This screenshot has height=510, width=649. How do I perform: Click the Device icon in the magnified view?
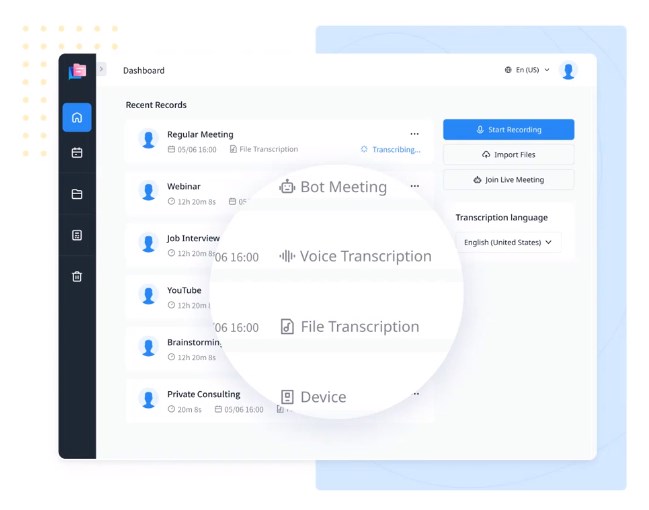click(x=287, y=397)
